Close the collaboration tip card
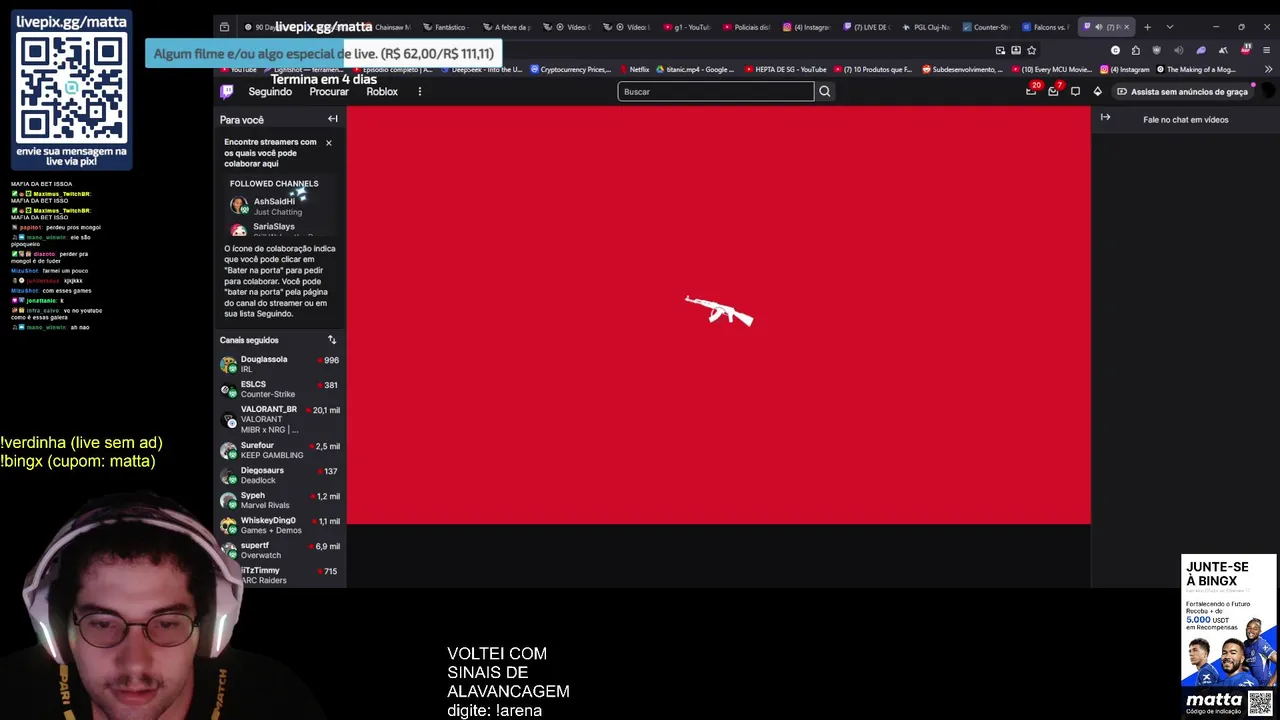Screen dimensions: 1280x720 pyautogui.click(x=328, y=143)
